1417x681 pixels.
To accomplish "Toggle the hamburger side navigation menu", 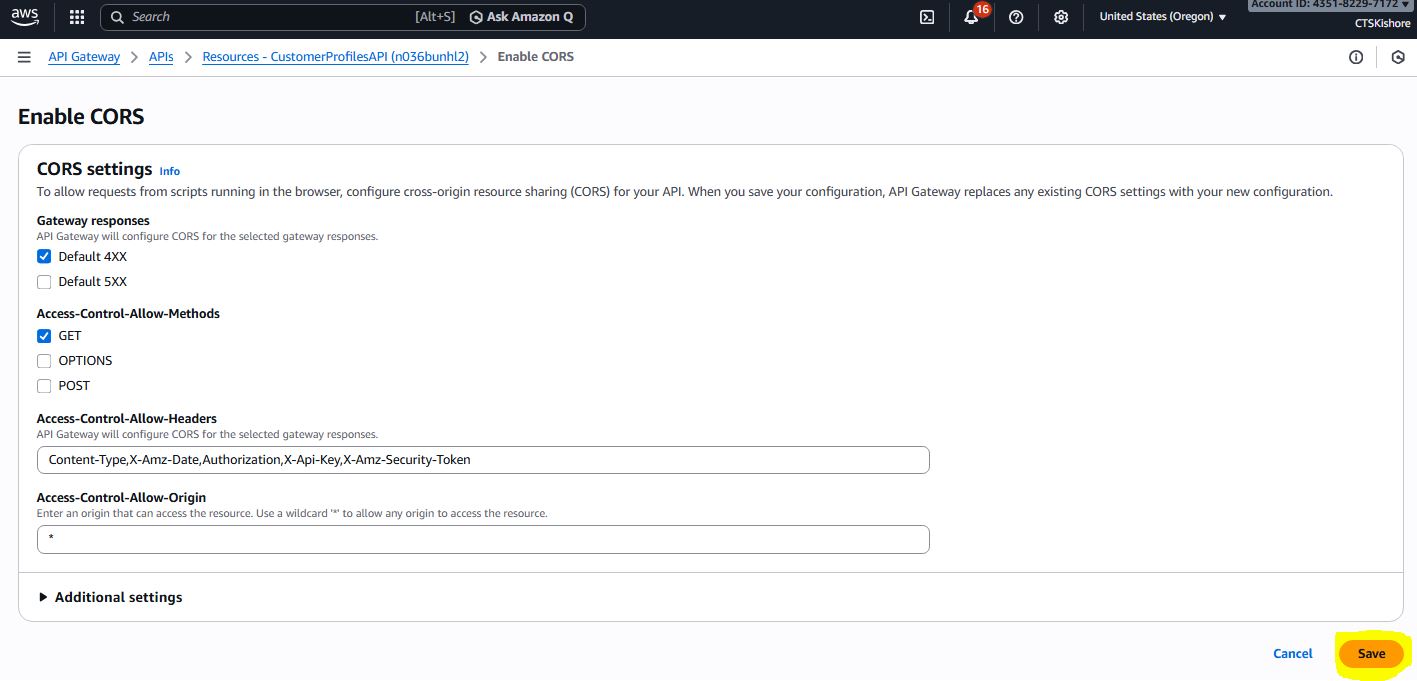I will [x=24, y=57].
